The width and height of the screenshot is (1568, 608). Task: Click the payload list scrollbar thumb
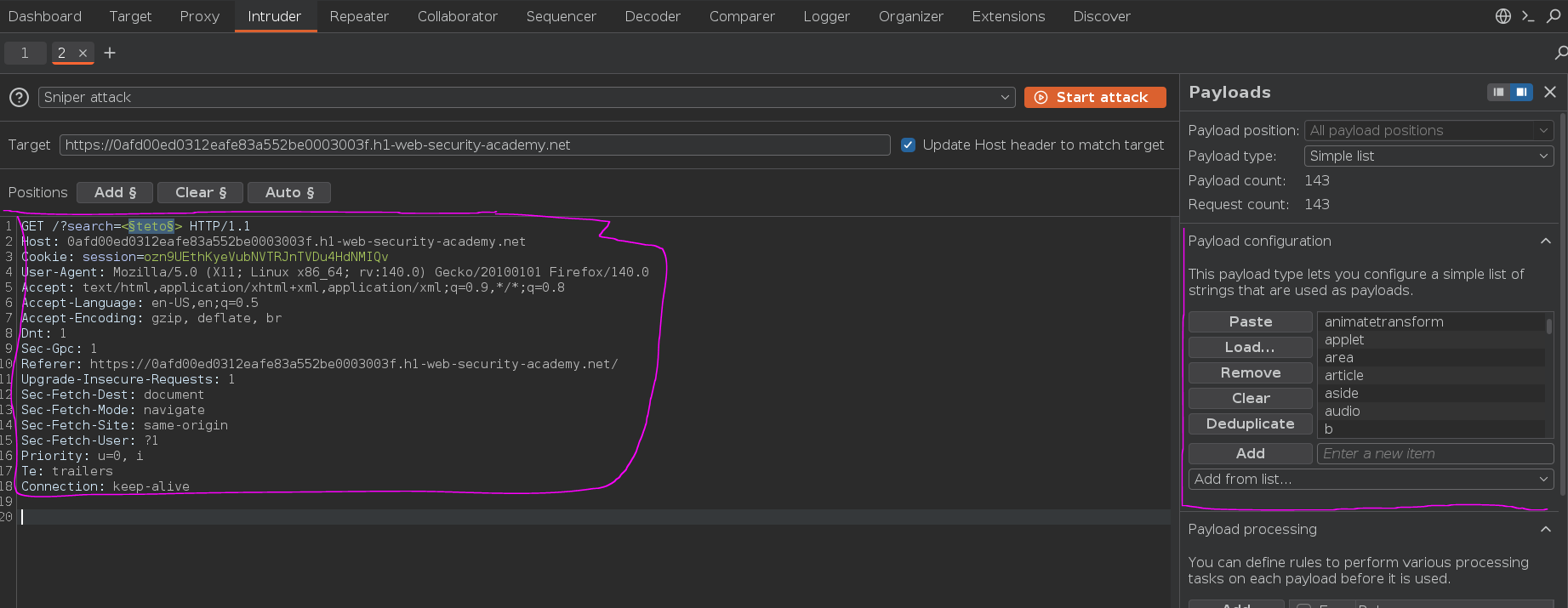pyautogui.click(x=1549, y=325)
